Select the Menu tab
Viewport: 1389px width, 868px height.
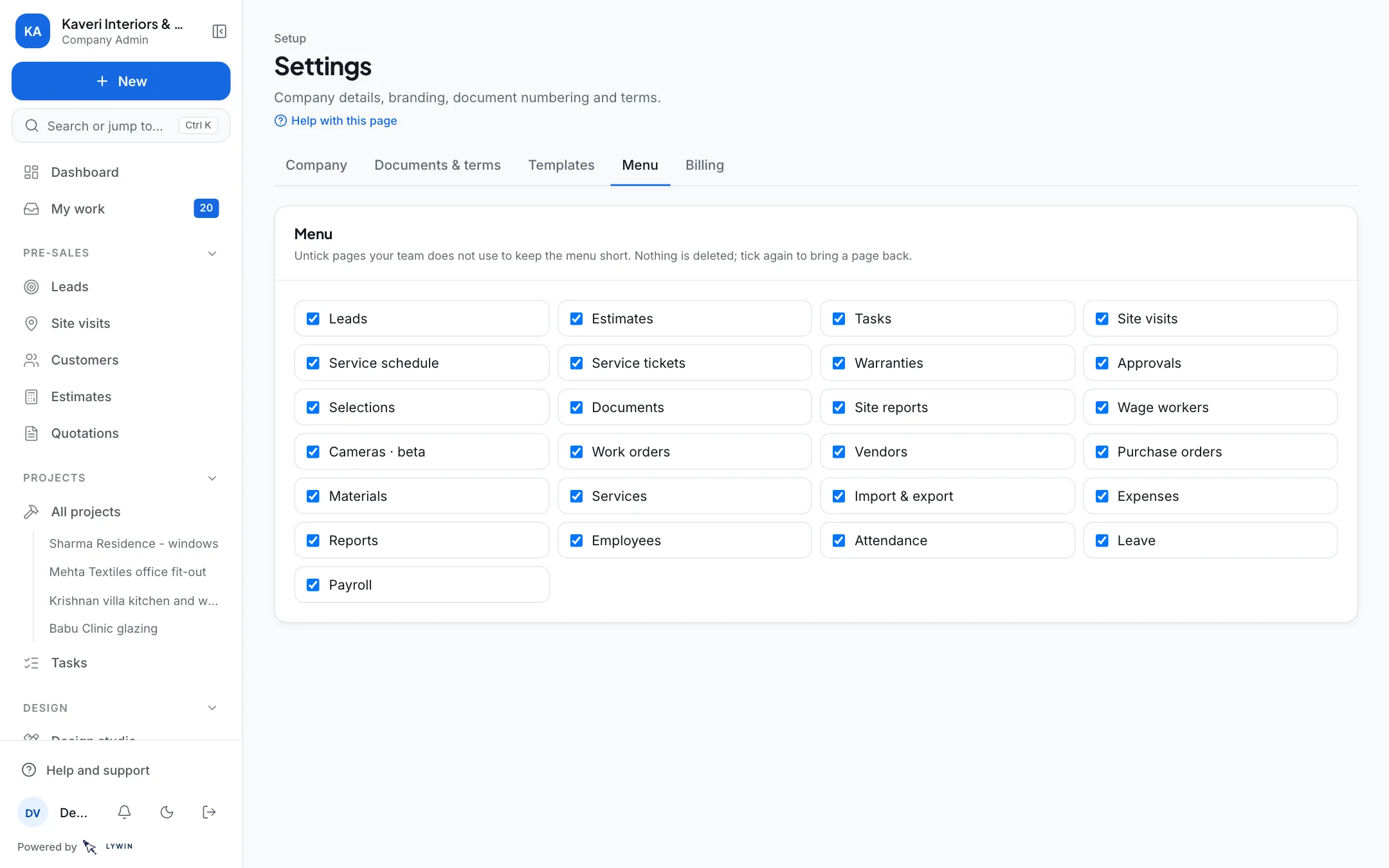(x=640, y=165)
